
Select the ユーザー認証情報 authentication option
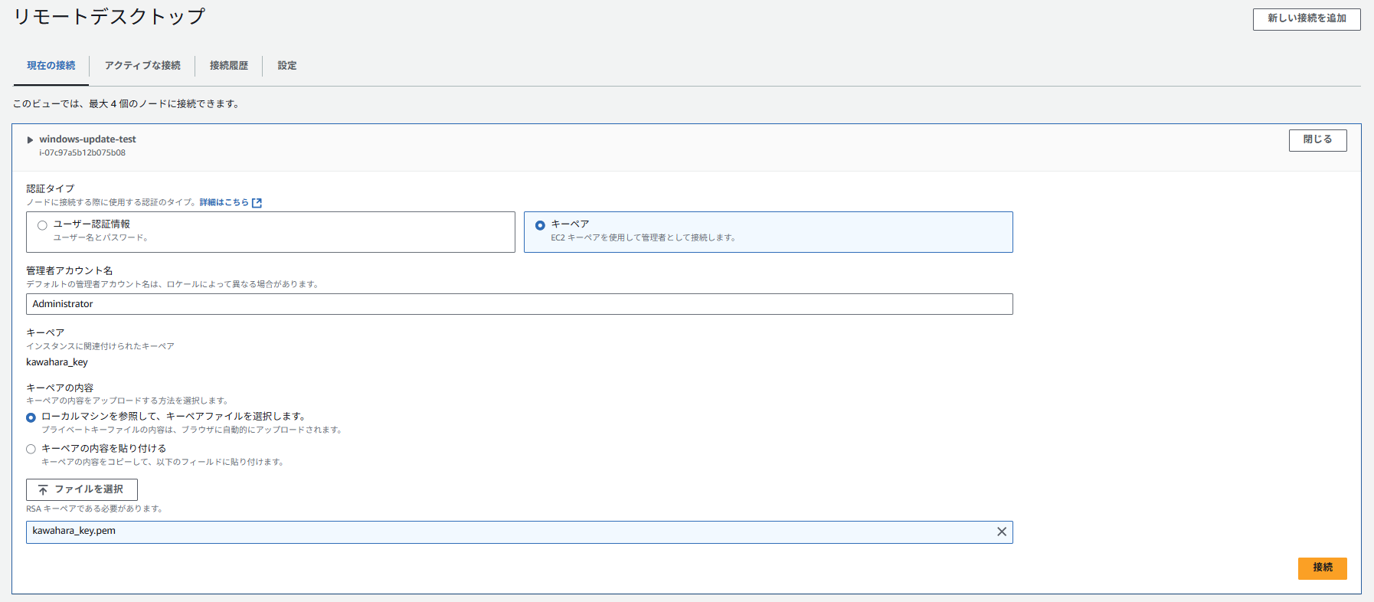click(x=42, y=225)
